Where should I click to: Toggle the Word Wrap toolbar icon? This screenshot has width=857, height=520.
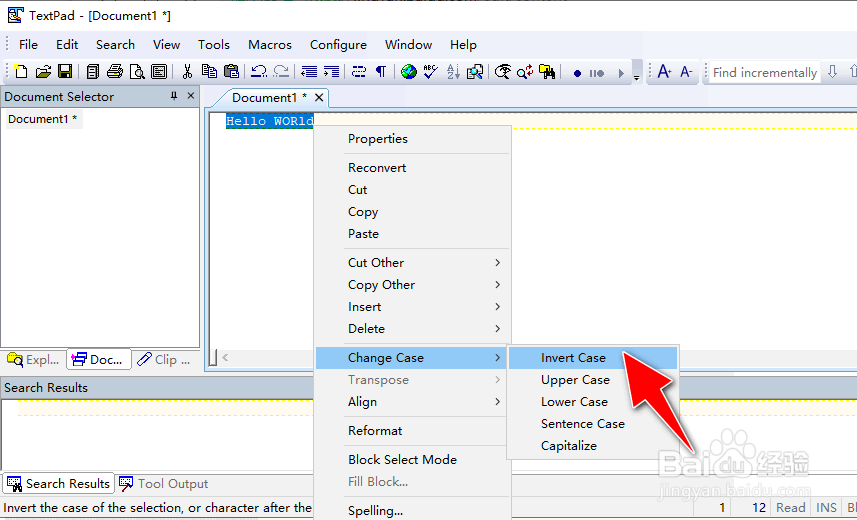[x=359, y=72]
